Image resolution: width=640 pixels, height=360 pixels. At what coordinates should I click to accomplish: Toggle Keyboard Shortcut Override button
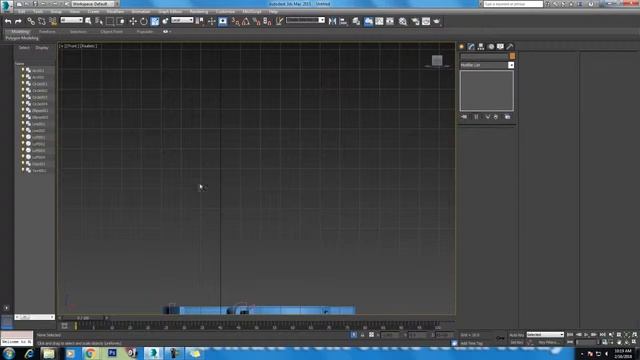(x=223, y=21)
